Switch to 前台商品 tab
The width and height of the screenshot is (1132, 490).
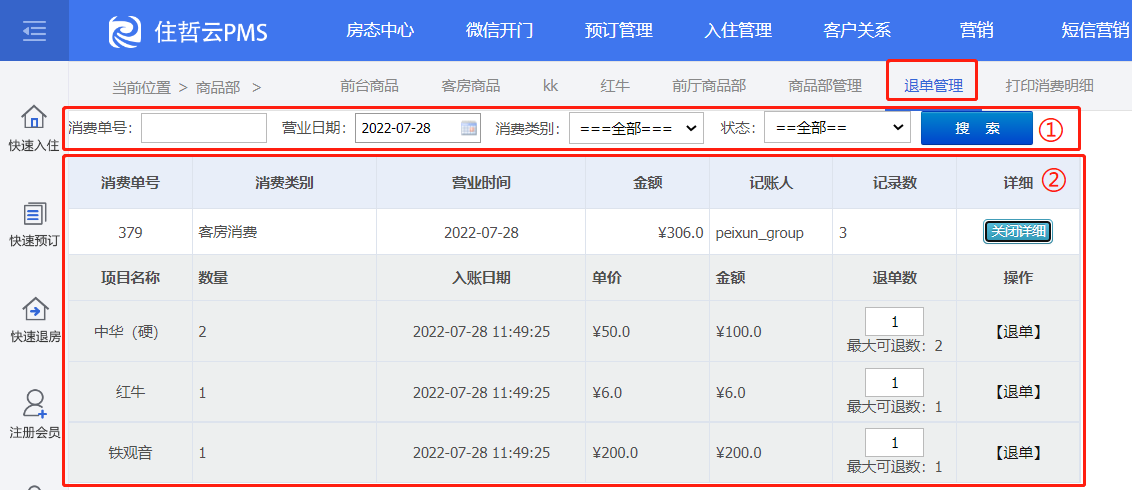coord(370,86)
